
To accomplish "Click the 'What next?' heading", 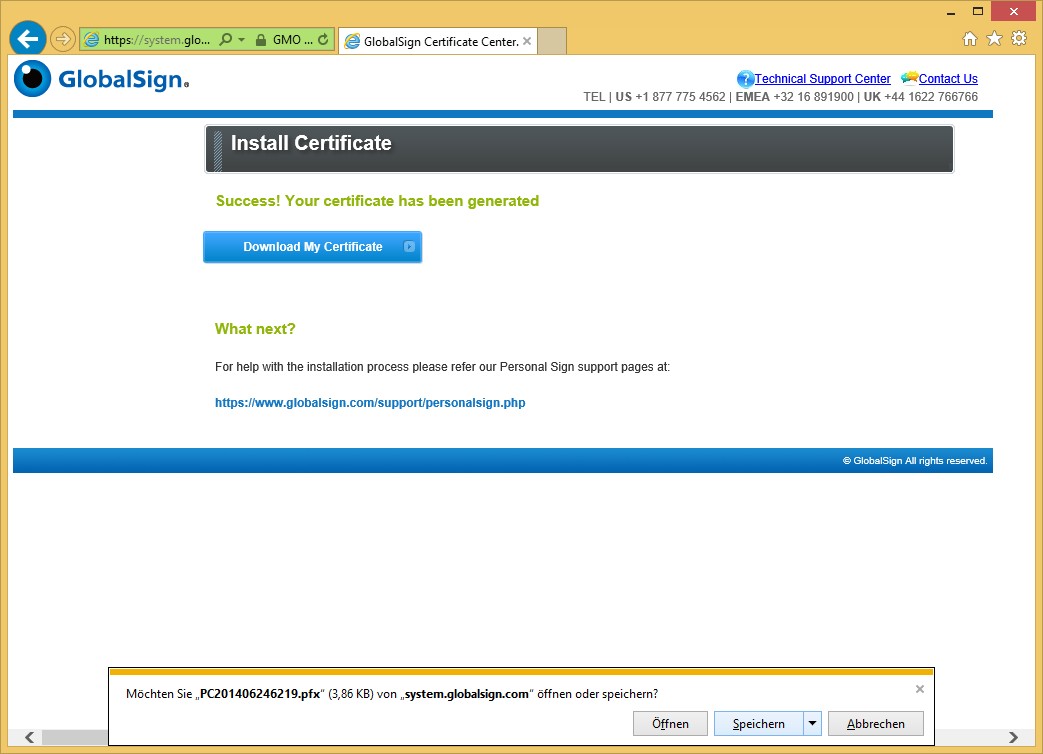I will point(255,328).
